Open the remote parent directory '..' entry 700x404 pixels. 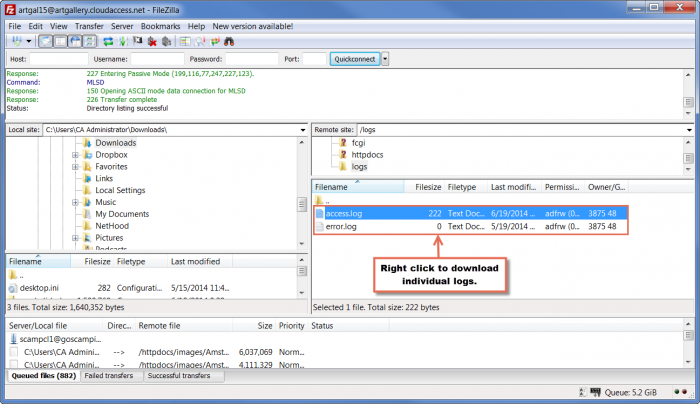[x=322, y=200]
